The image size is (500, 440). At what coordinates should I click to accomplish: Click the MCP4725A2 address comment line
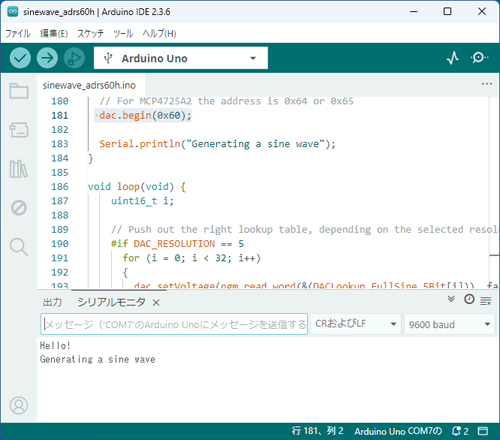(x=226, y=101)
